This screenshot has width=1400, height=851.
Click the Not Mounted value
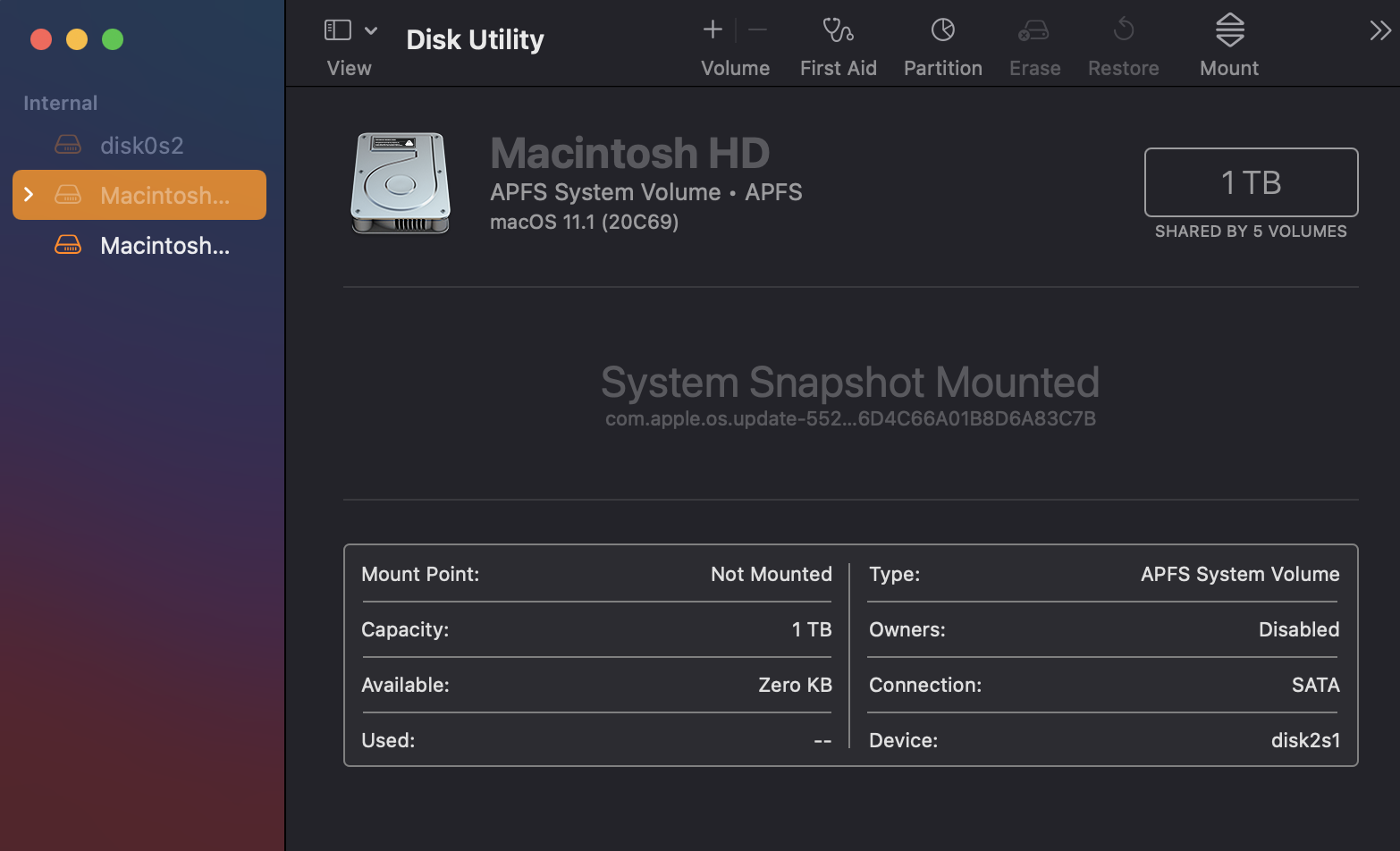[x=771, y=574]
